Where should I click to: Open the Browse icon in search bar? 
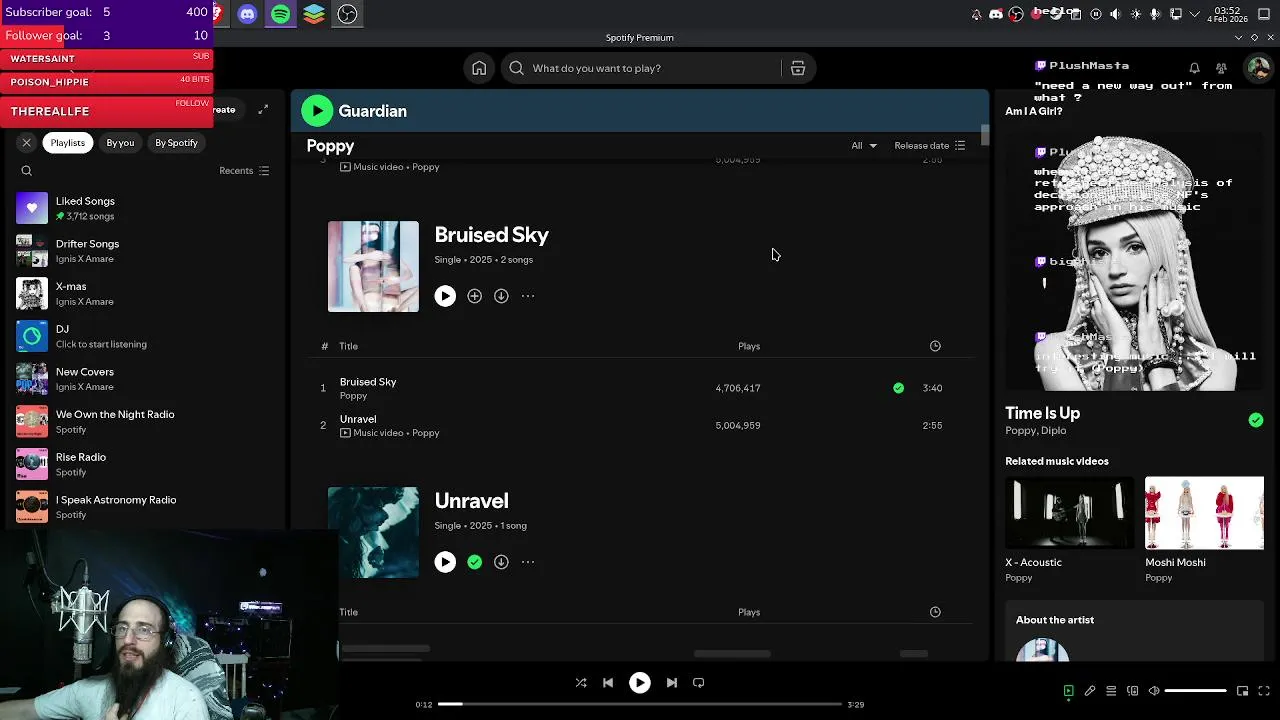pos(798,68)
